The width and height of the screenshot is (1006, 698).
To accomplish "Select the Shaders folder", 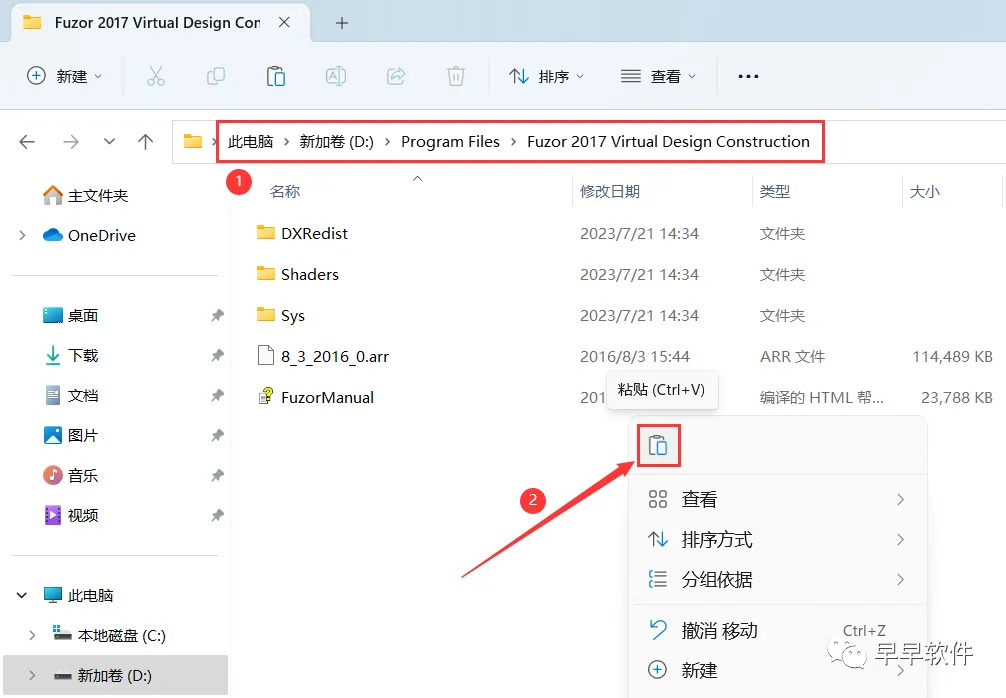I will (310, 275).
